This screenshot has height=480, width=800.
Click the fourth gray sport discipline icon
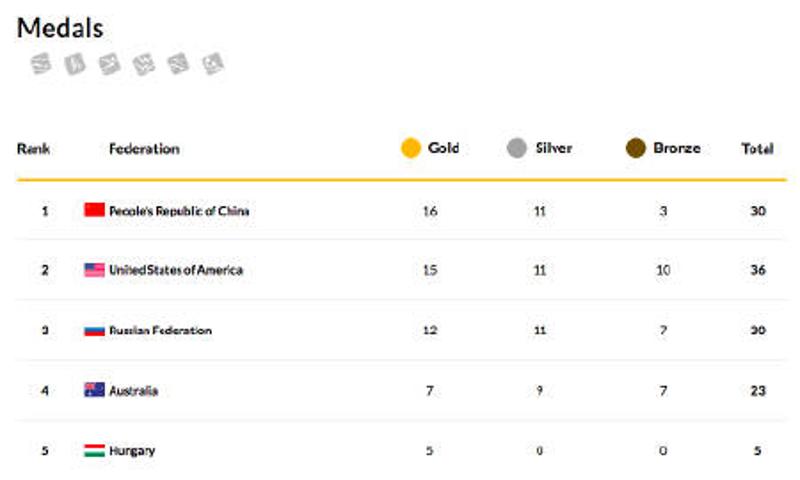[144, 64]
